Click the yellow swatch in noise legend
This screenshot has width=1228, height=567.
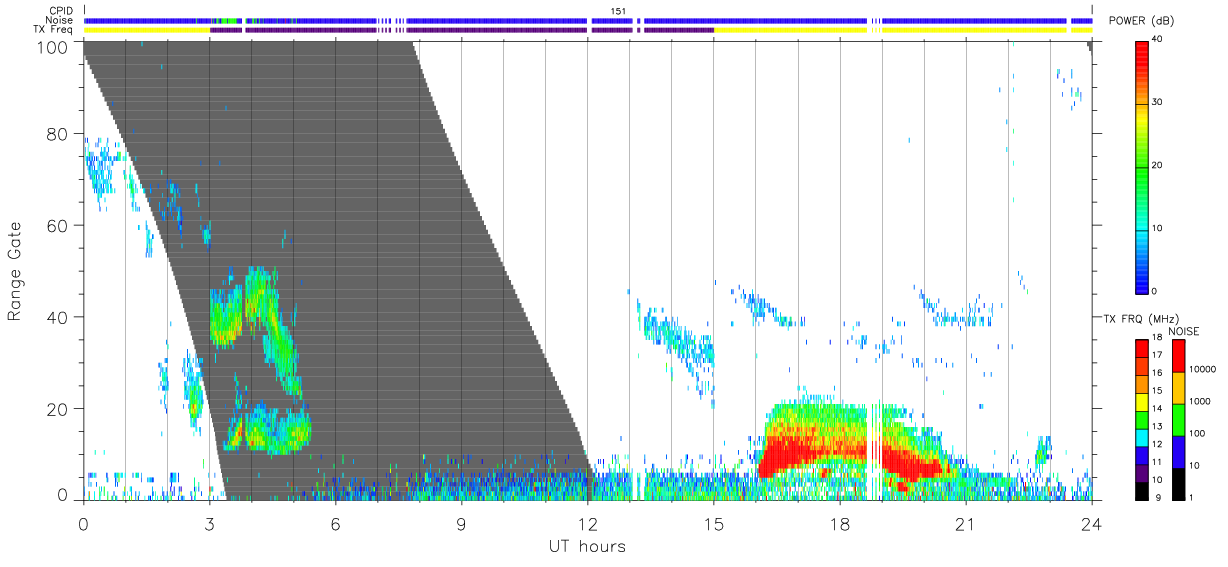click(x=1177, y=388)
